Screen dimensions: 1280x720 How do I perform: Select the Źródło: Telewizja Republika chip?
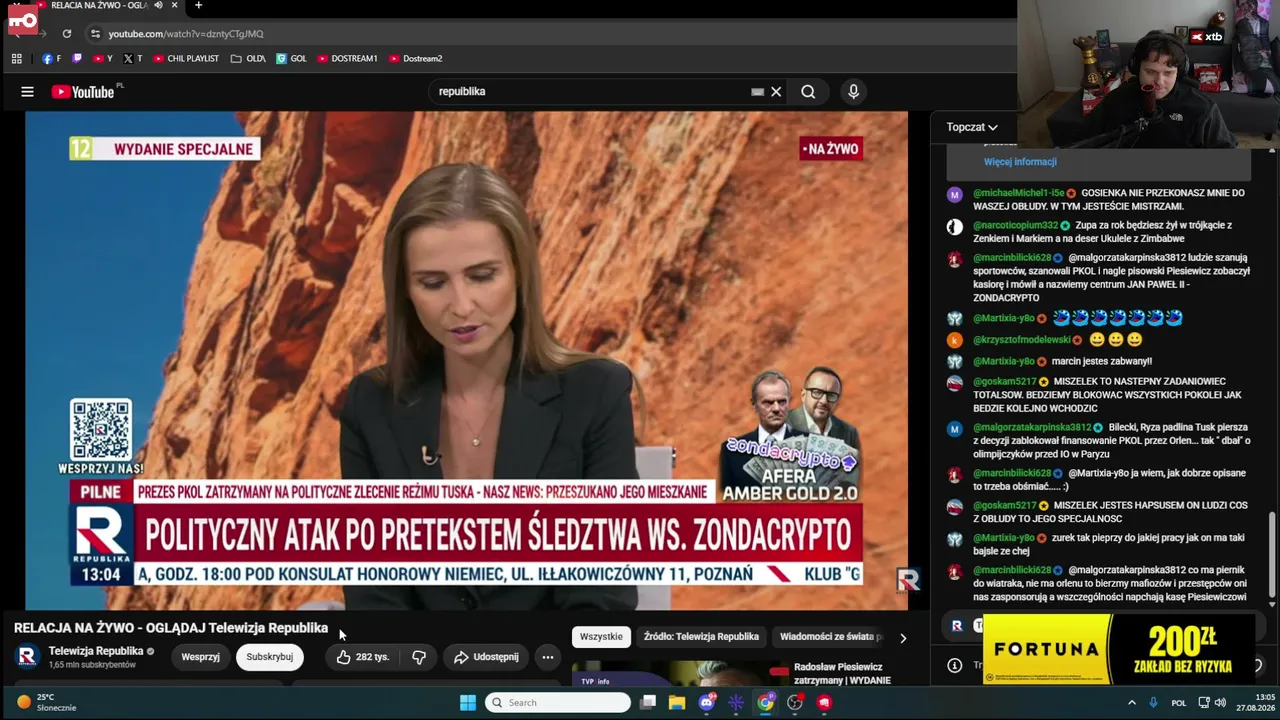pyautogui.click(x=701, y=637)
